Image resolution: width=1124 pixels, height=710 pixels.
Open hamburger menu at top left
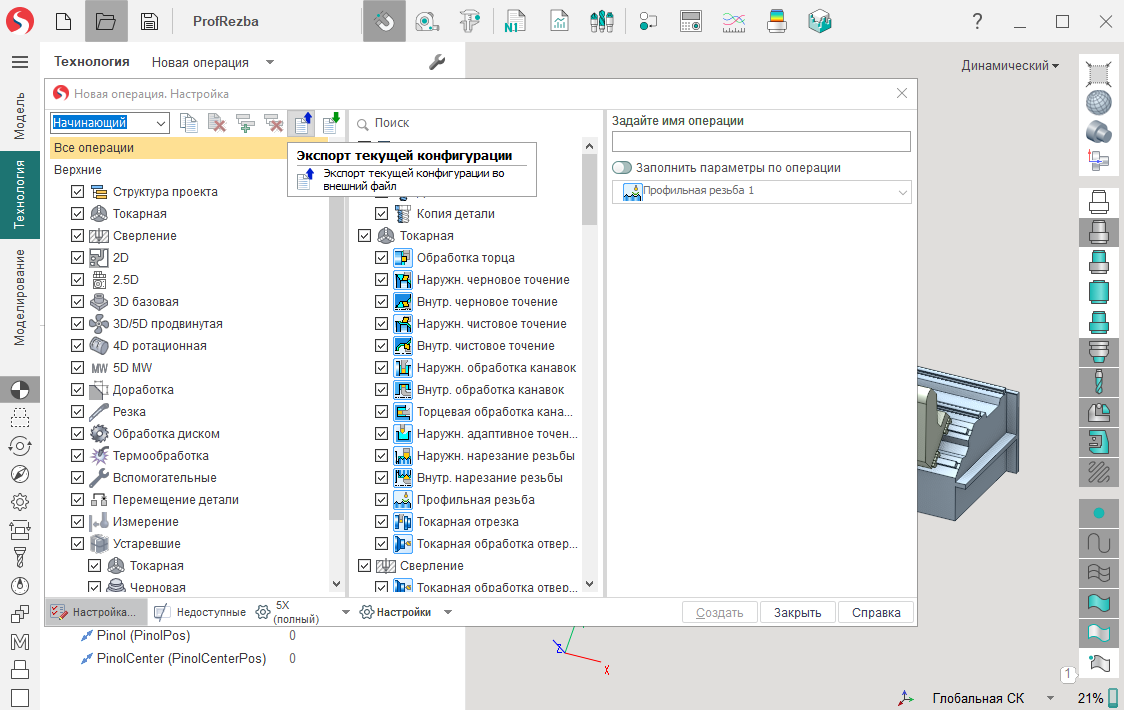pyautogui.click(x=20, y=62)
